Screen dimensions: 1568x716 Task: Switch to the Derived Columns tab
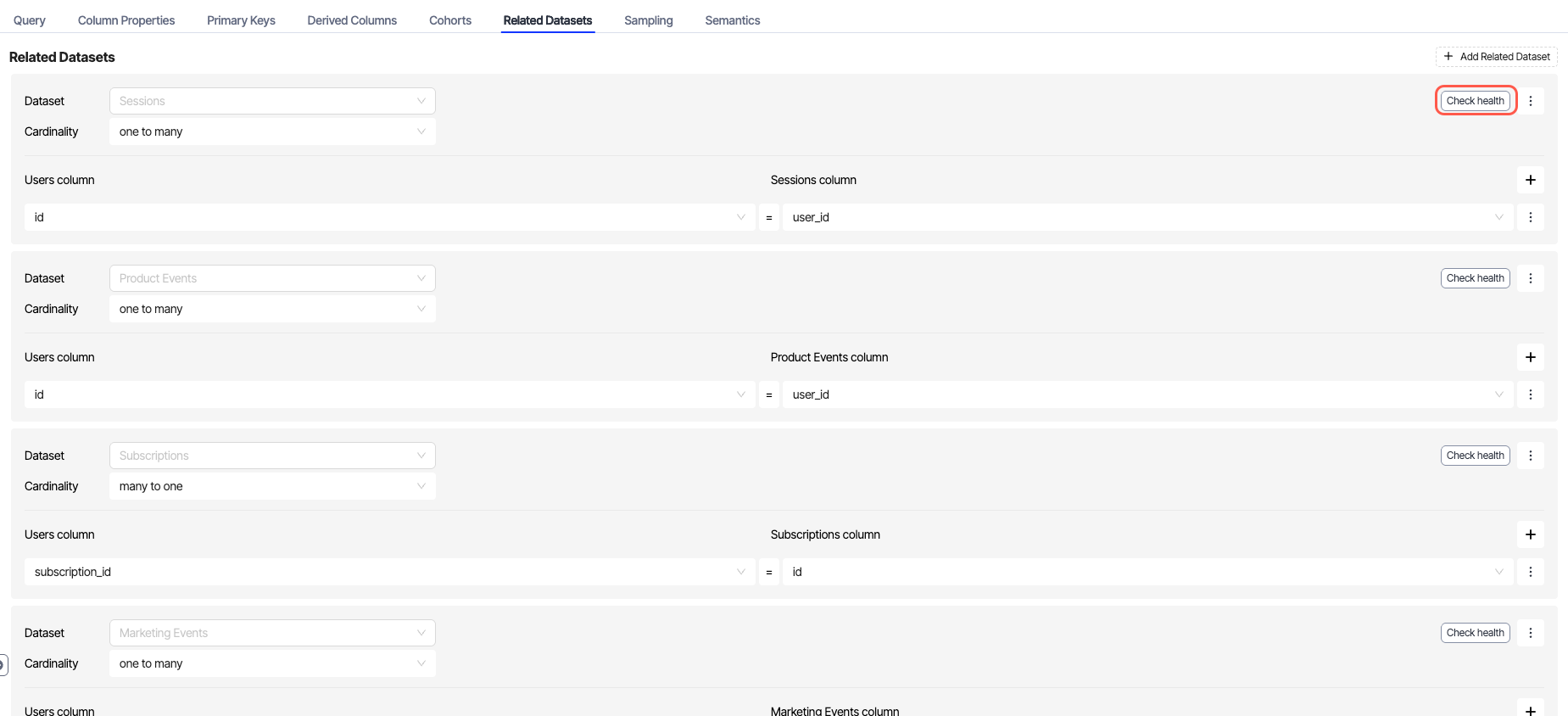(352, 20)
